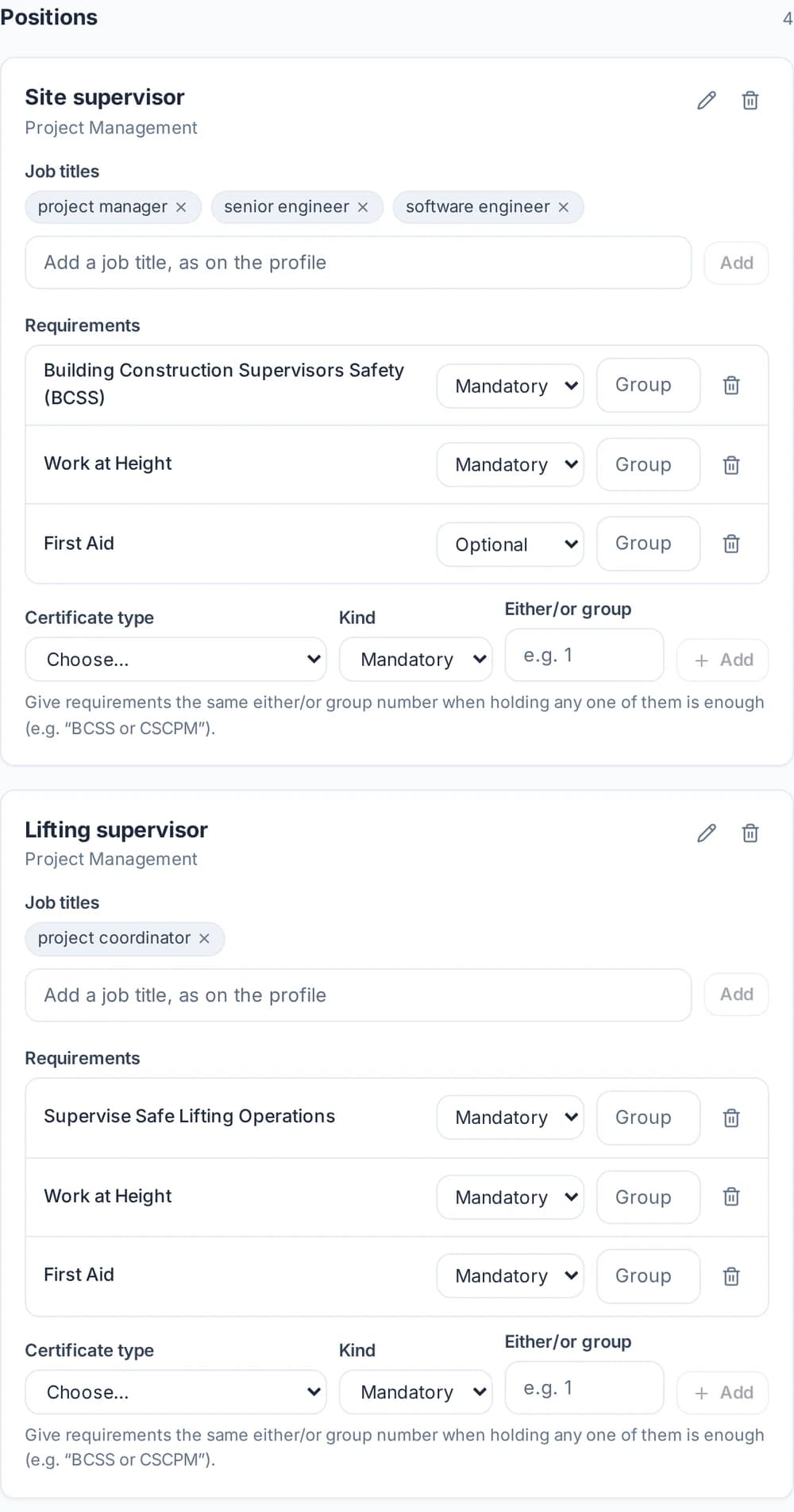
Task: Click Group field for BCSS requirement
Action: tap(648, 385)
